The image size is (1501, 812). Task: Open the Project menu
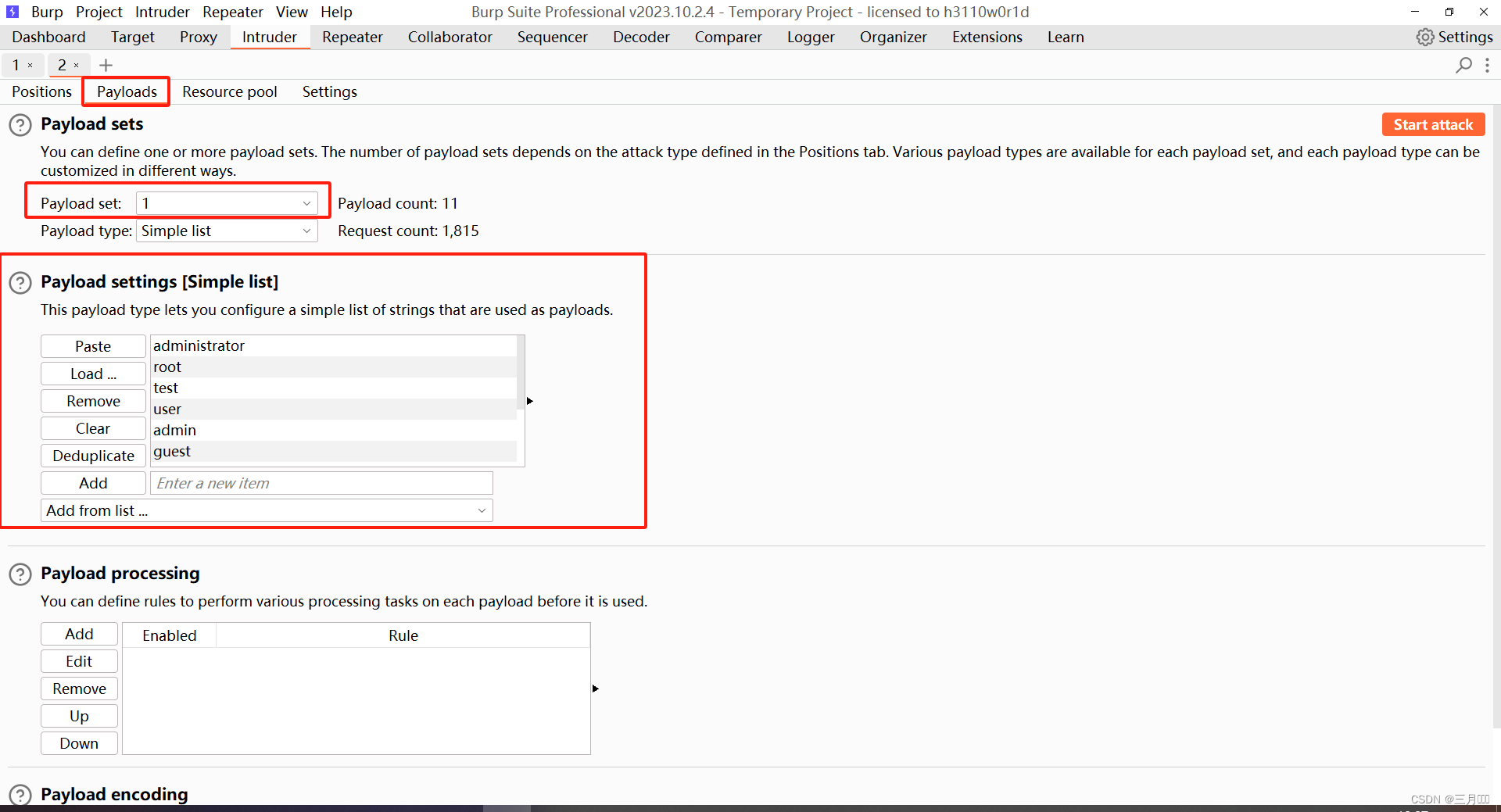(x=99, y=12)
